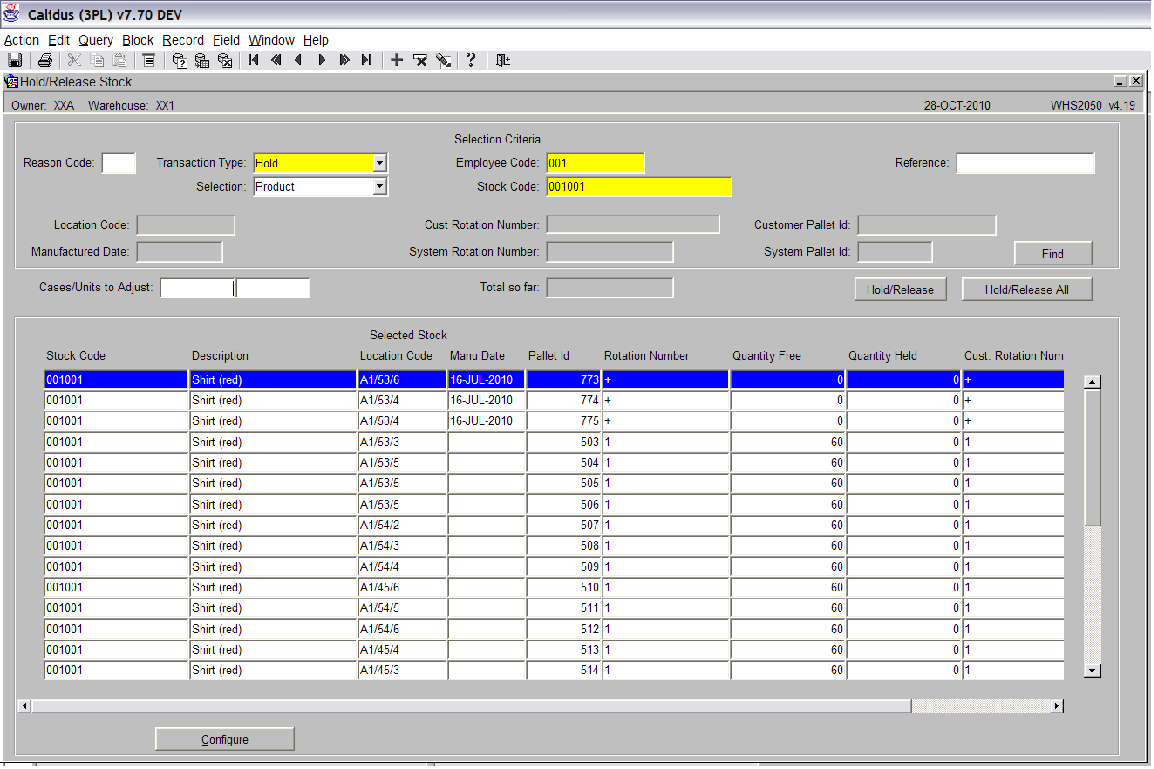
Task: Click the Hold/Release All button
Action: [x=1027, y=289]
